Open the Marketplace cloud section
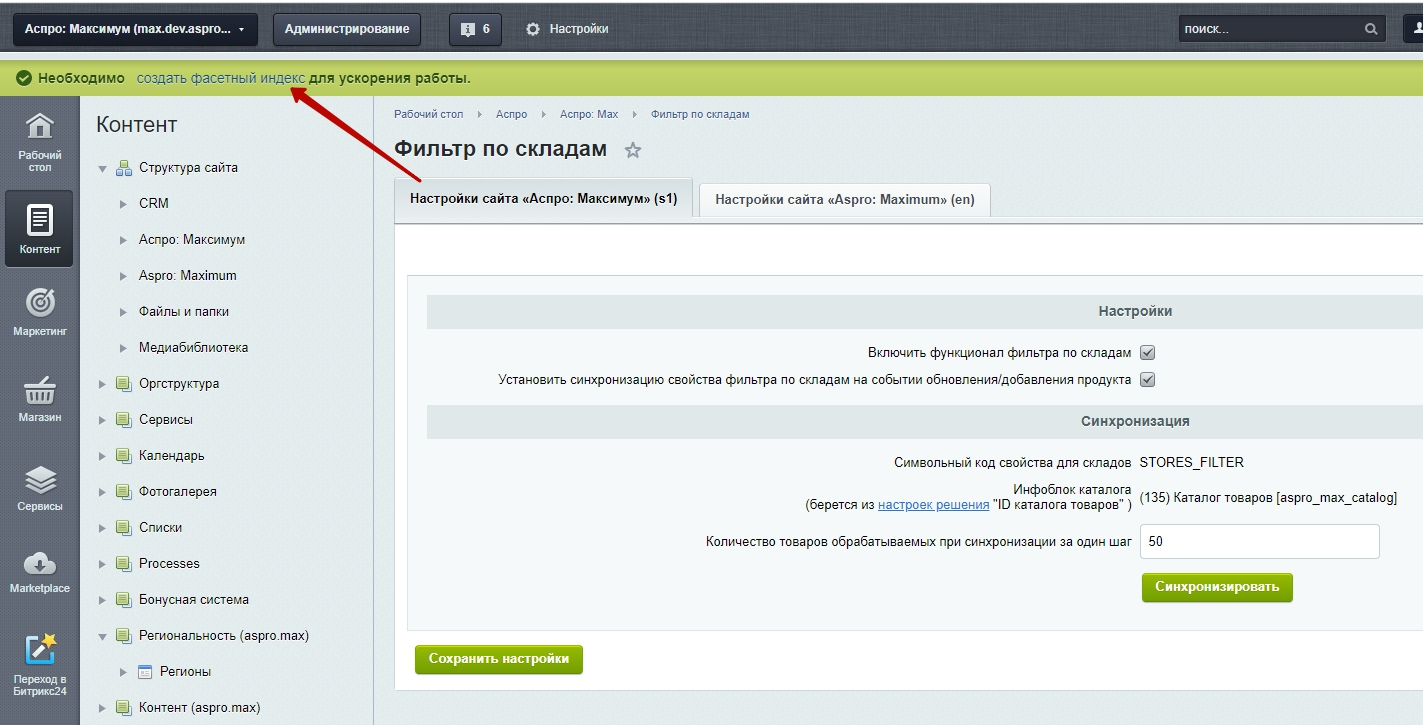This screenshot has height=725, width=1423. (39, 571)
